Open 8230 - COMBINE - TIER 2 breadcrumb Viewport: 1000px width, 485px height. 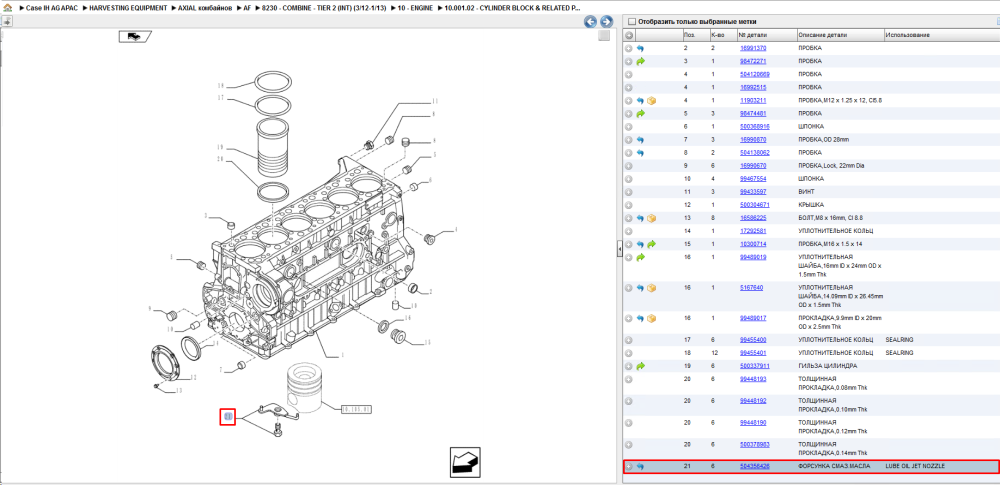coord(322,9)
